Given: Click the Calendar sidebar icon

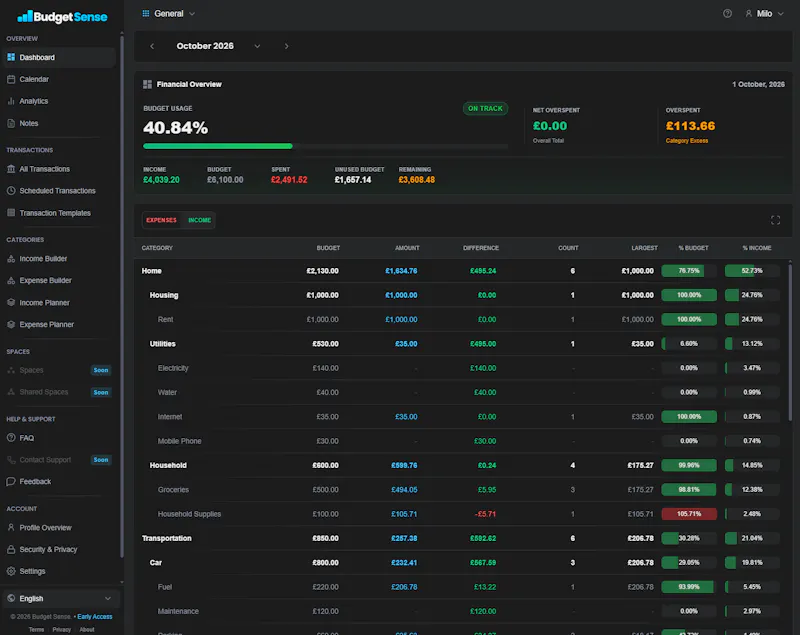Looking at the screenshot, I should point(11,79).
